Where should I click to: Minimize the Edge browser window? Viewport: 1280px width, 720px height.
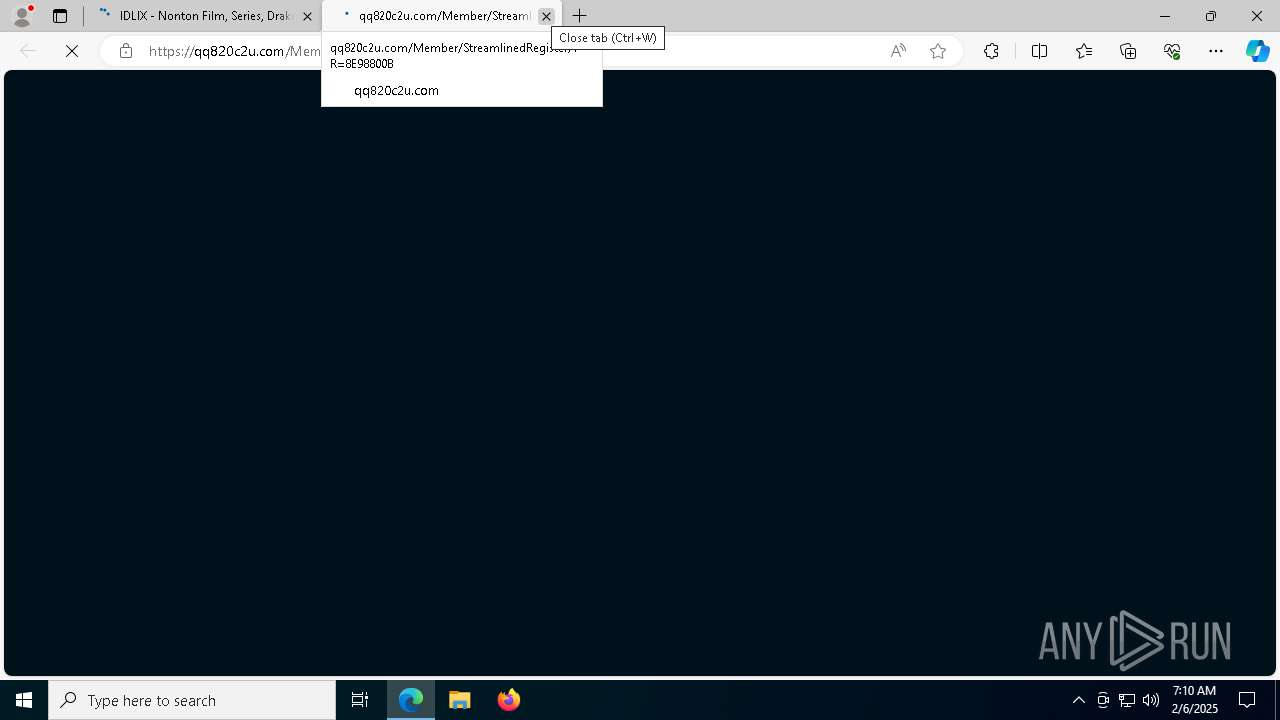click(x=1165, y=16)
